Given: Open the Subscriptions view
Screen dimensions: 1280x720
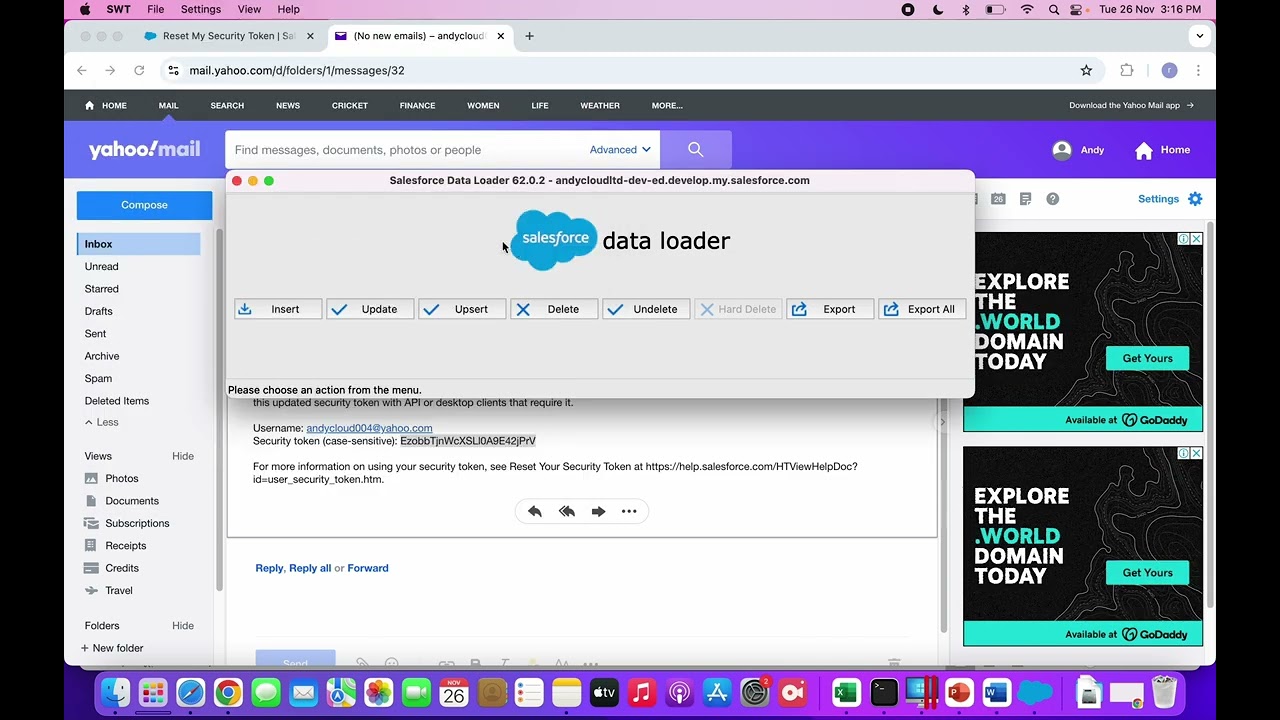Looking at the screenshot, I should pos(137,523).
